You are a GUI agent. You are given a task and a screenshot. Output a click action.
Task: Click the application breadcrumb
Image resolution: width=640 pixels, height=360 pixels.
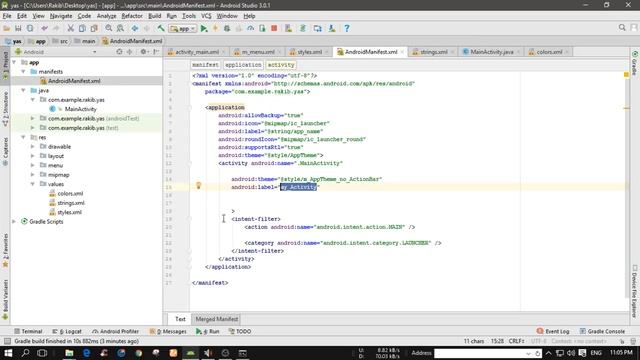pyautogui.click(x=243, y=65)
